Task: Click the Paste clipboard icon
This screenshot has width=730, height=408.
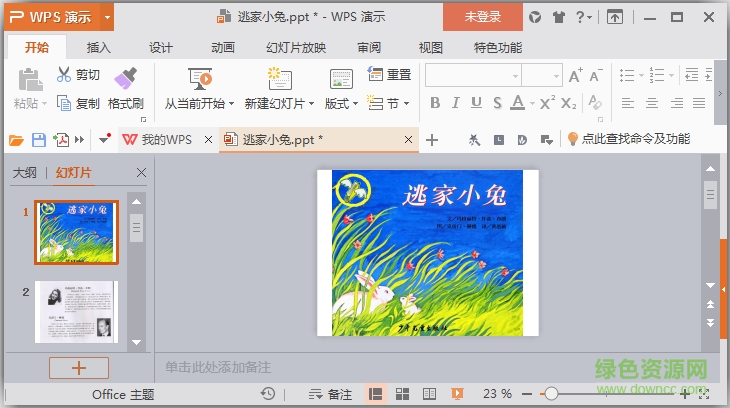Action: pos(30,80)
